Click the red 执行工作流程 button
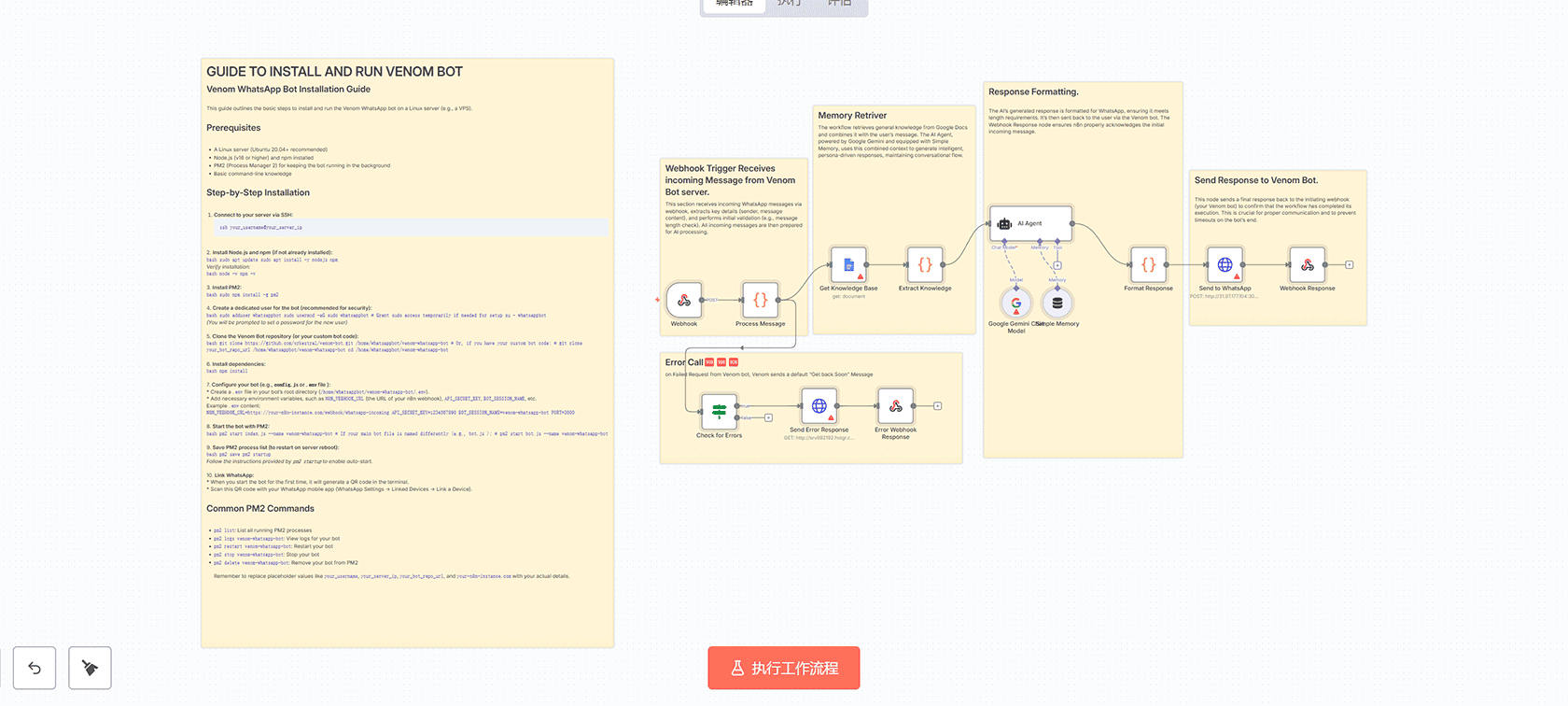 pos(783,669)
